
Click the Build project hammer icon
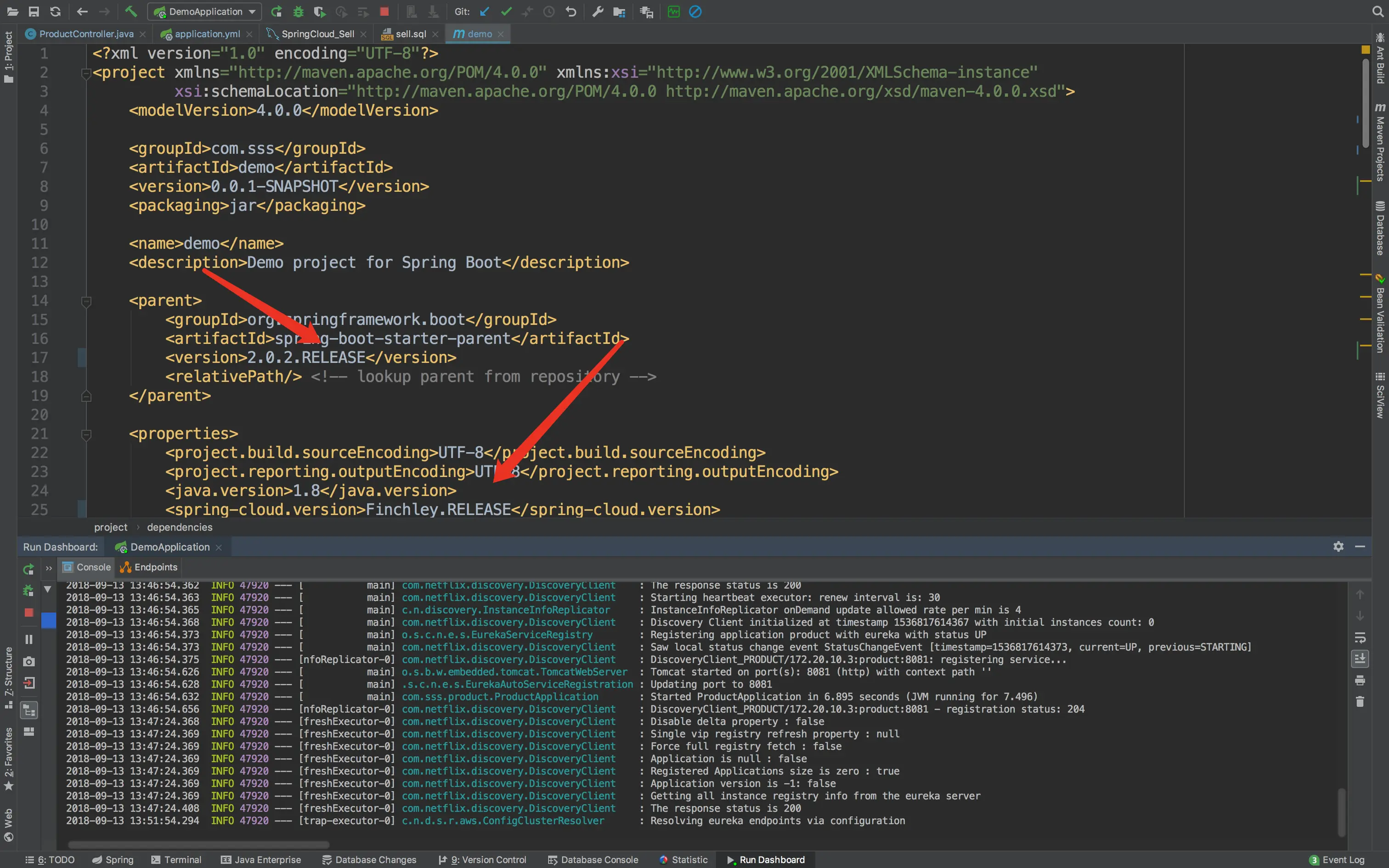coord(131,11)
